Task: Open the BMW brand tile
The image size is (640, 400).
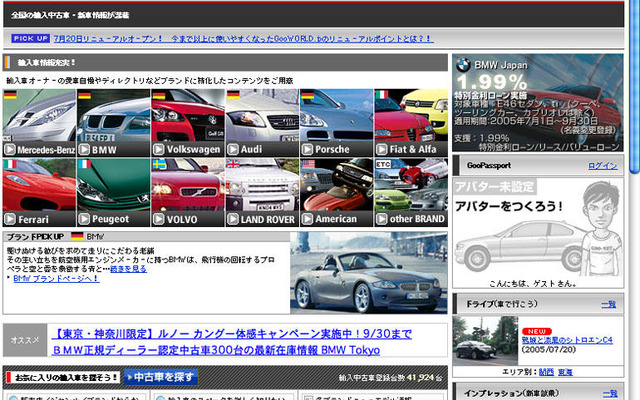Action: pos(113,123)
